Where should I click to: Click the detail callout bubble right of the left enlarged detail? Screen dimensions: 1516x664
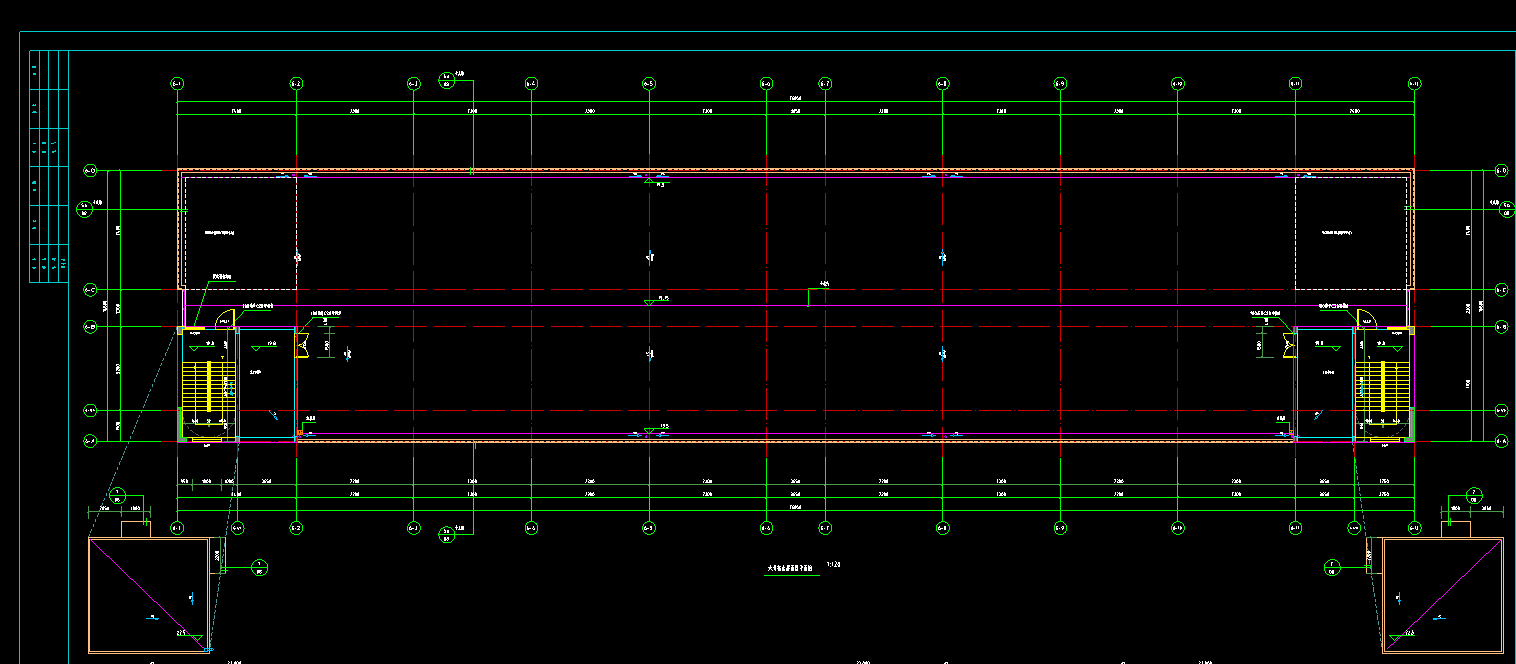(x=259, y=568)
